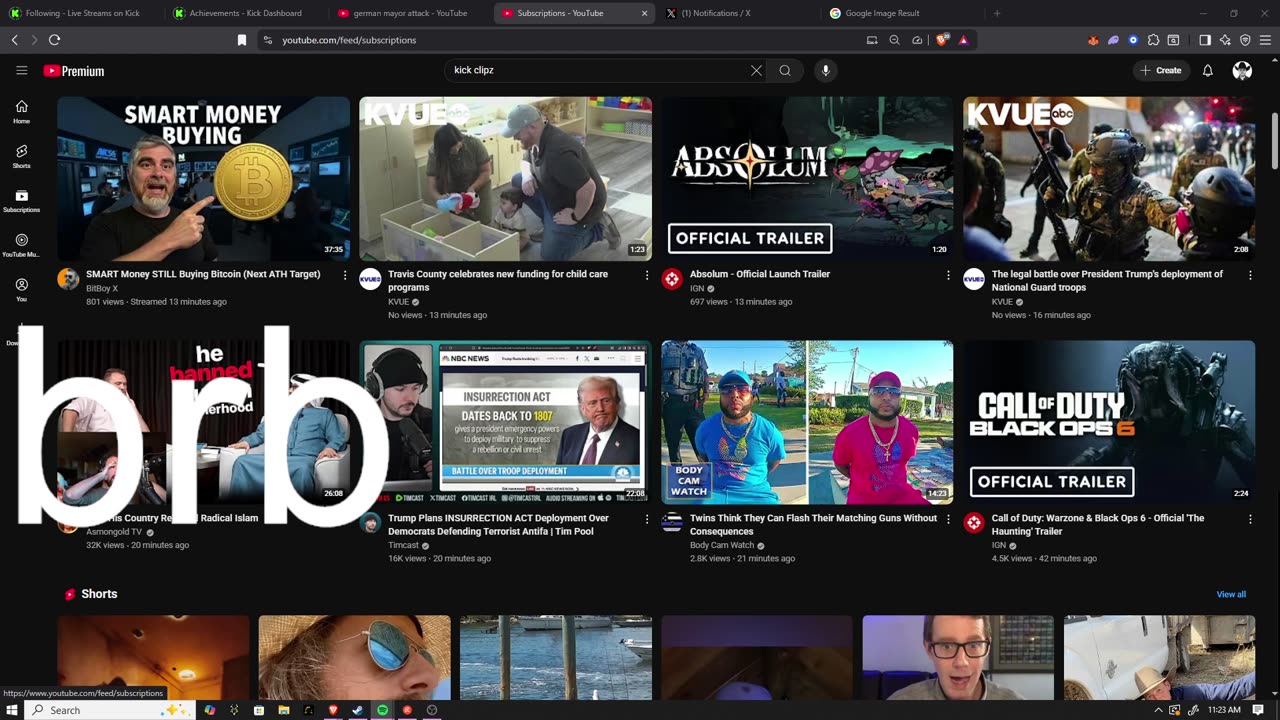Image resolution: width=1280 pixels, height=720 pixels.
Task: Open Shorts from the sidebar
Action: point(21,156)
